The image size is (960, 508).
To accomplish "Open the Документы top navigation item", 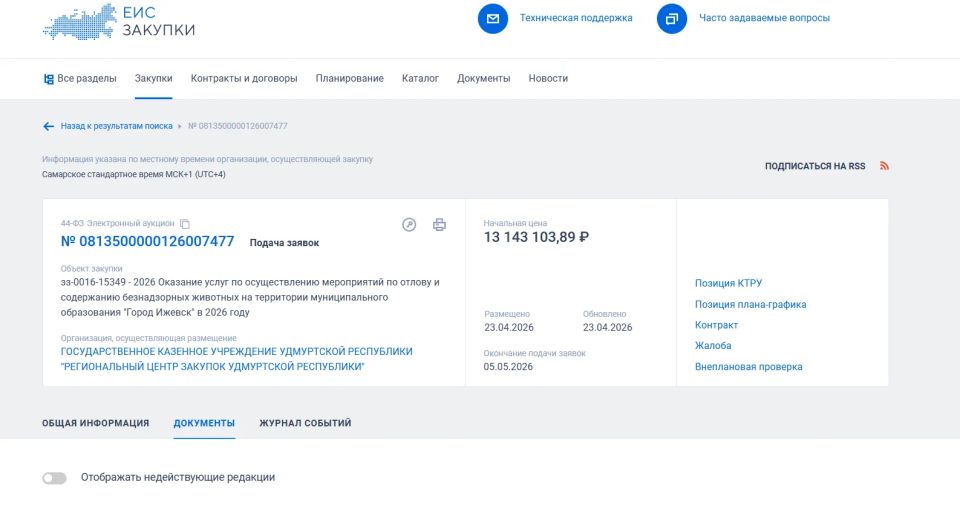I will pos(484,78).
